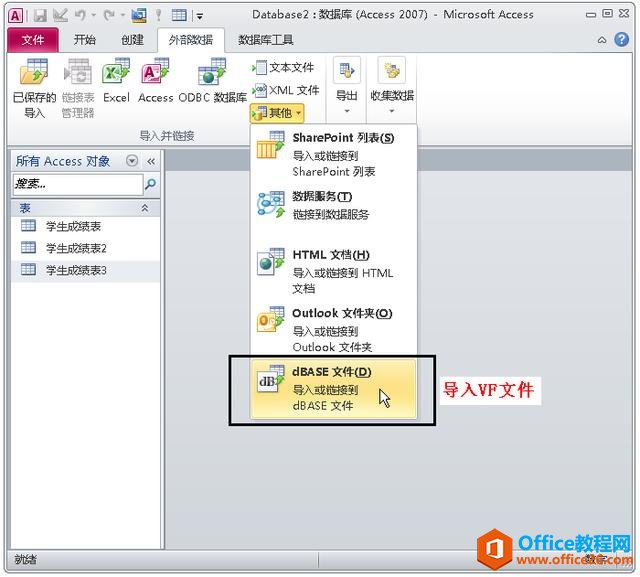Switch to the 开始 ribbon tab
640x577 pixels.
(84, 40)
